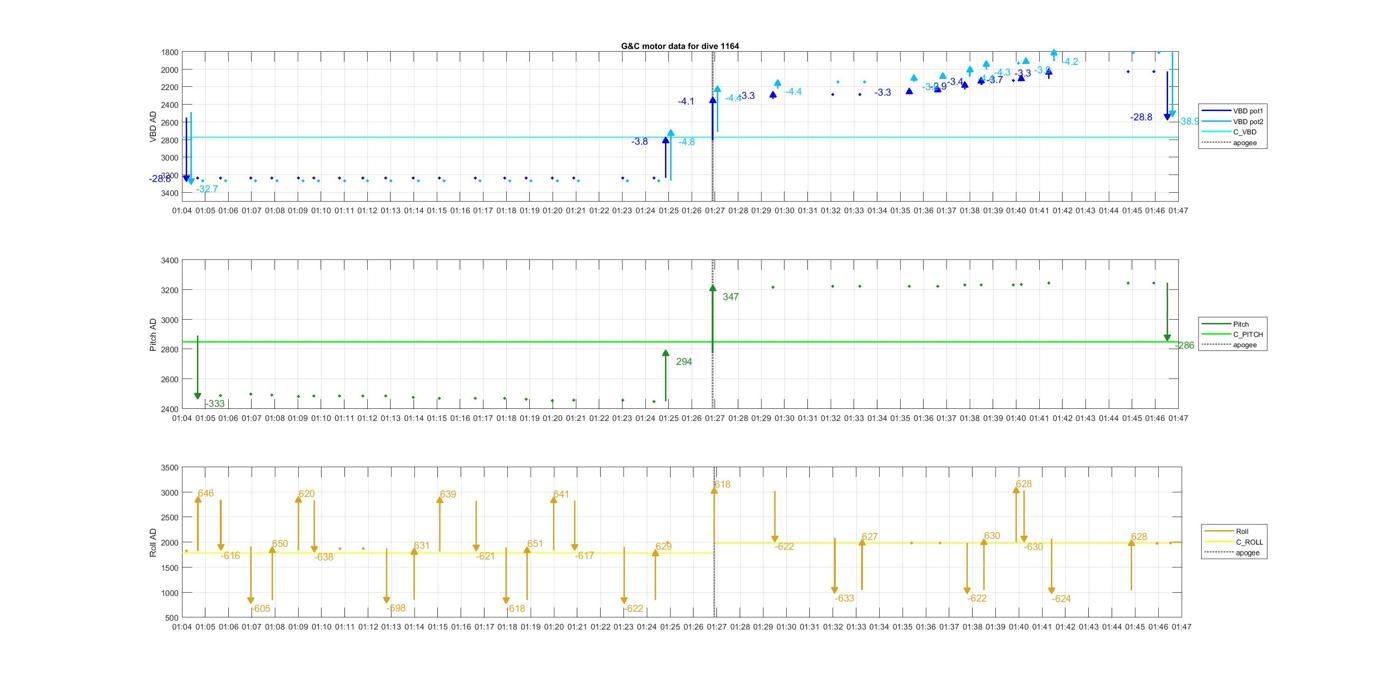The image size is (1400, 693).
Task: Click the '286' label in Pitch plot
Action: [1185, 346]
